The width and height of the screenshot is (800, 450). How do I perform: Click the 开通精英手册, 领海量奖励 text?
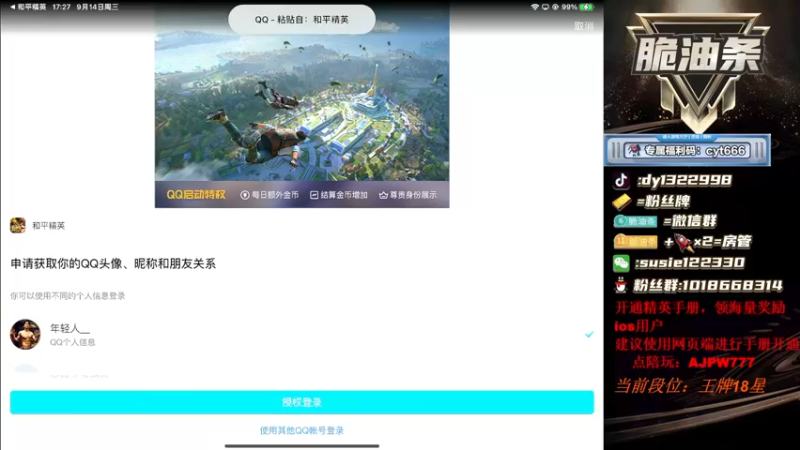click(x=699, y=308)
